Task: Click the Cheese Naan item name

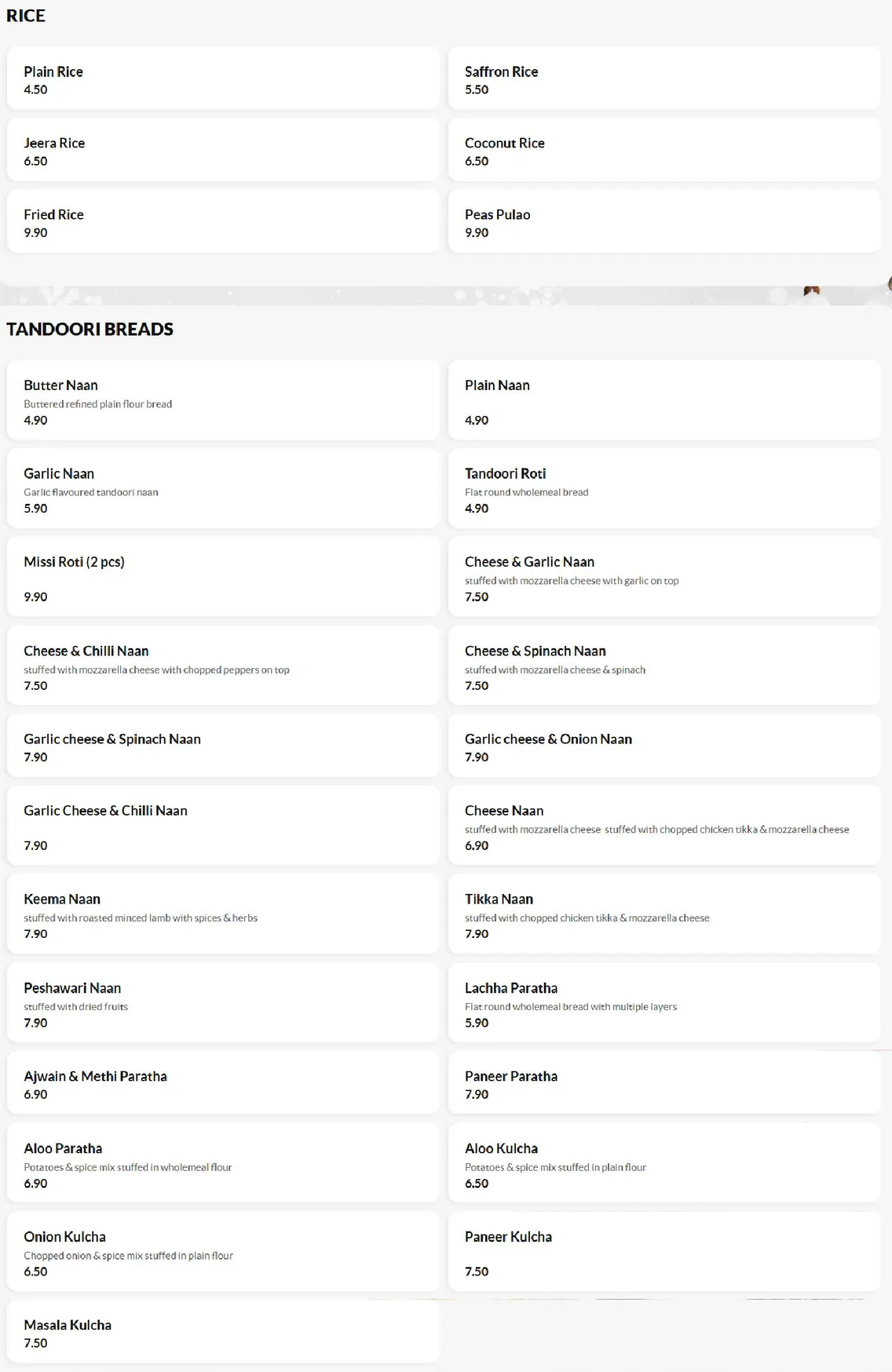Action: tap(504, 811)
